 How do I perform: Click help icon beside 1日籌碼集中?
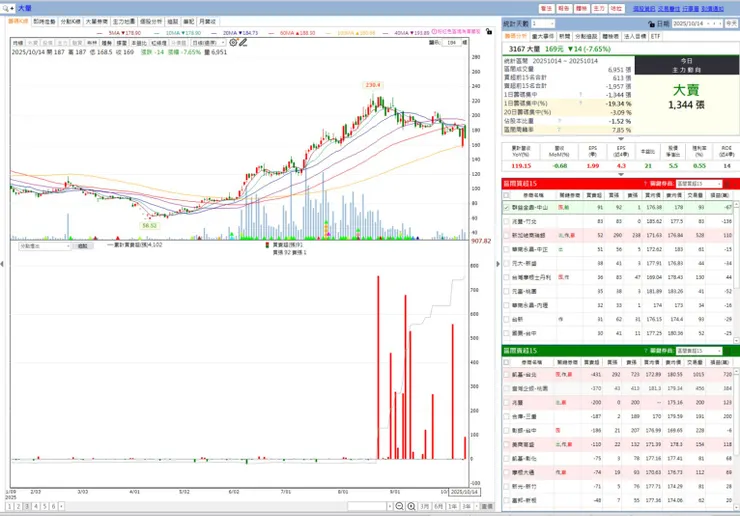point(580,94)
